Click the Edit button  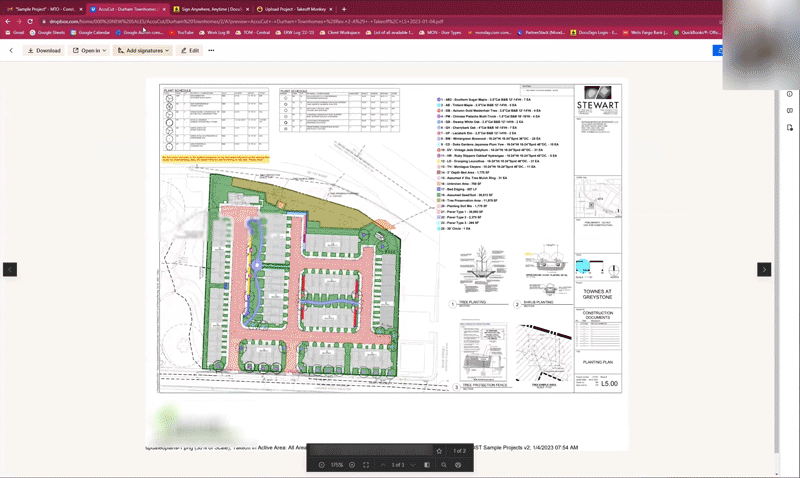[x=190, y=51]
